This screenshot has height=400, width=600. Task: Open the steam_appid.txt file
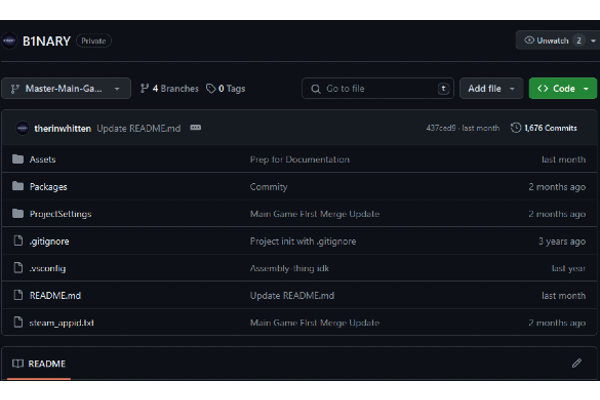click(x=62, y=323)
